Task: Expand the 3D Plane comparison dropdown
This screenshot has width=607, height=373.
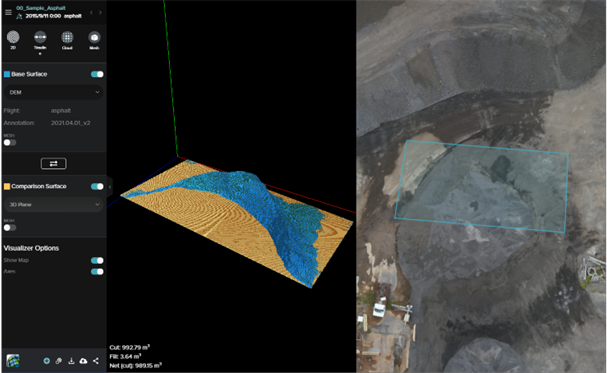Action: click(54, 204)
